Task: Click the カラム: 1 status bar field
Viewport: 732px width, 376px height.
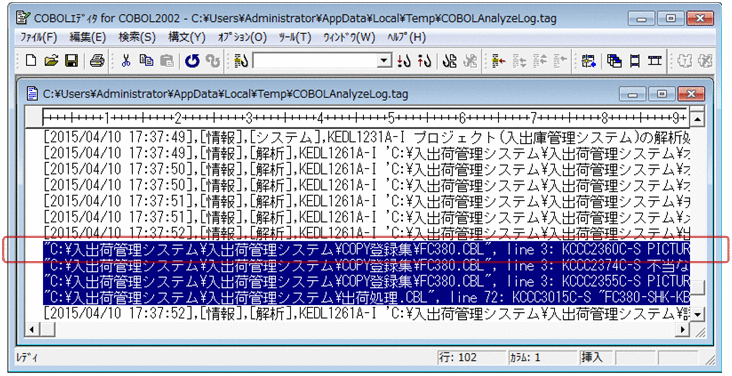Action: click(x=542, y=358)
